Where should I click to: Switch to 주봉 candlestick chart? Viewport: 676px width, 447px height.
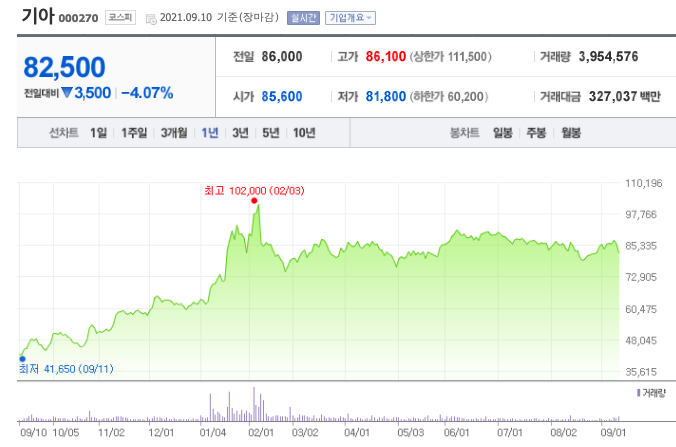(x=536, y=133)
